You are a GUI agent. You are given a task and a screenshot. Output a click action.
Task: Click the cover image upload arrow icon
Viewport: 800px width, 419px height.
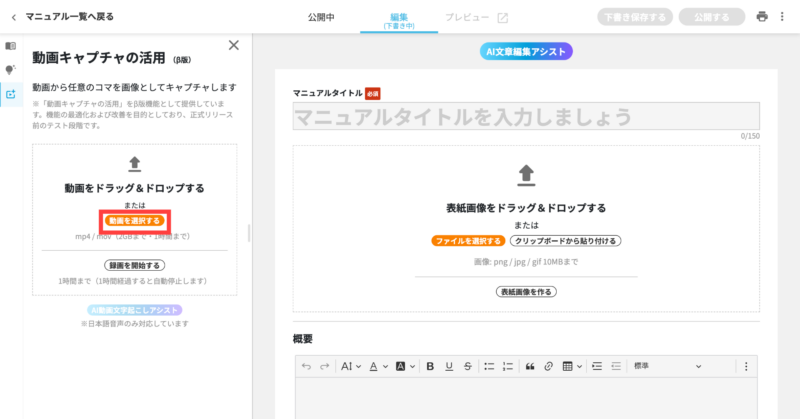click(526, 175)
